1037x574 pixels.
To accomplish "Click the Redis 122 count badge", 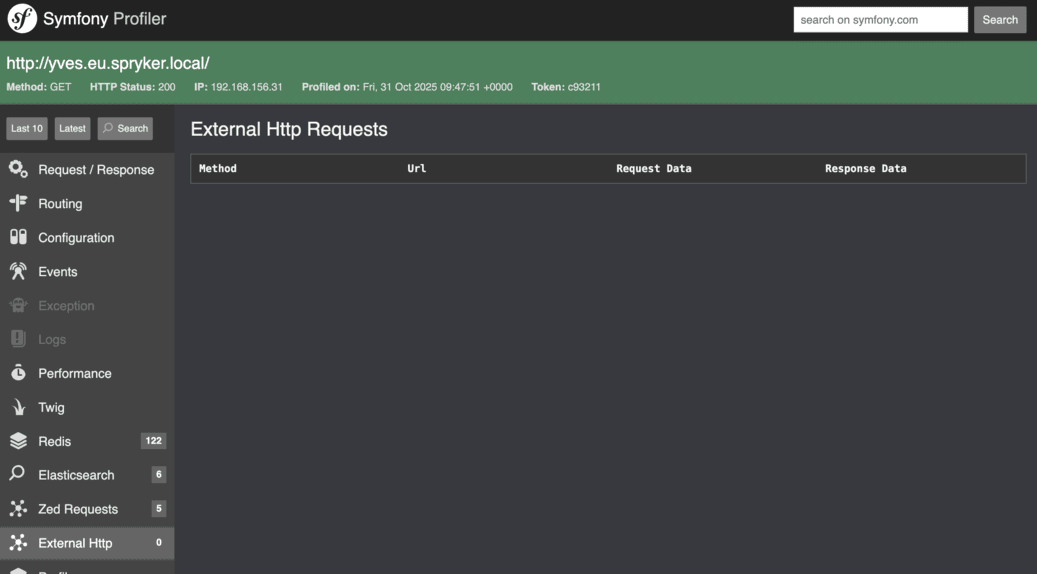I will 153,441.
